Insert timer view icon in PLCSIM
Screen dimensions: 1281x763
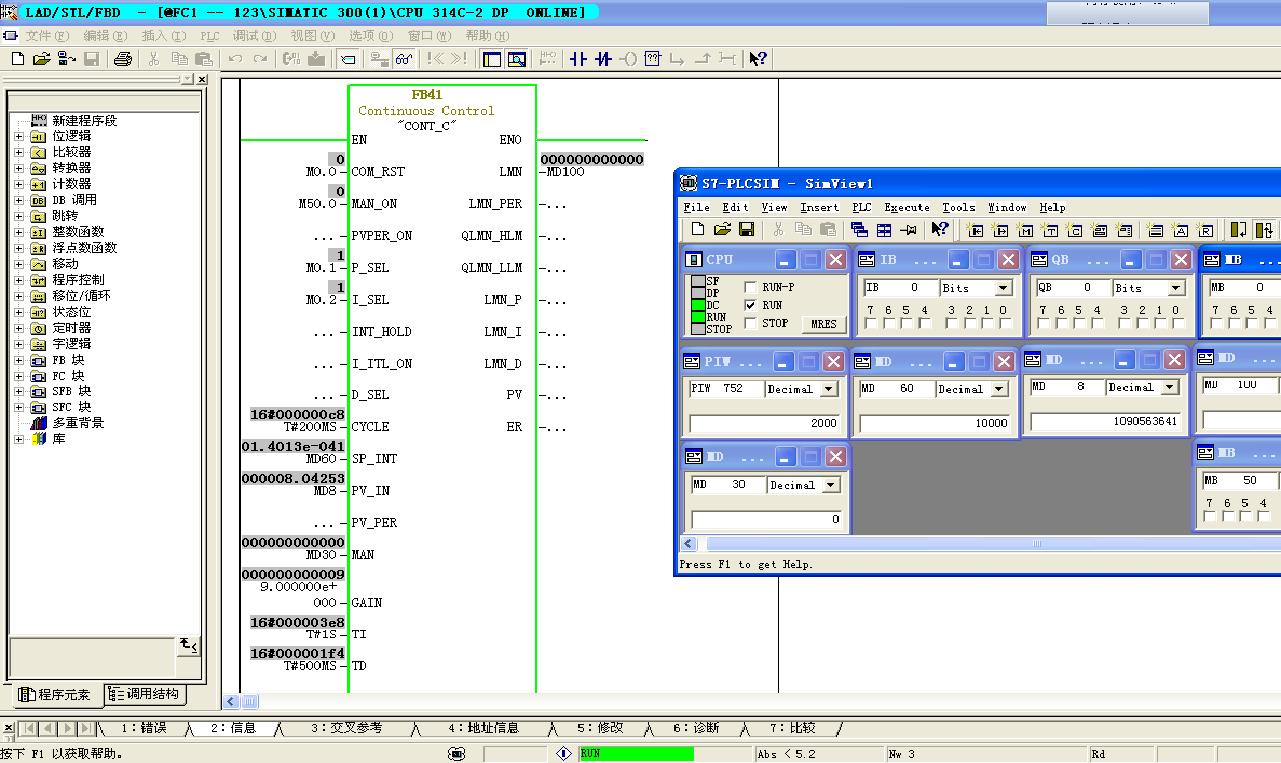tap(1049, 230)
